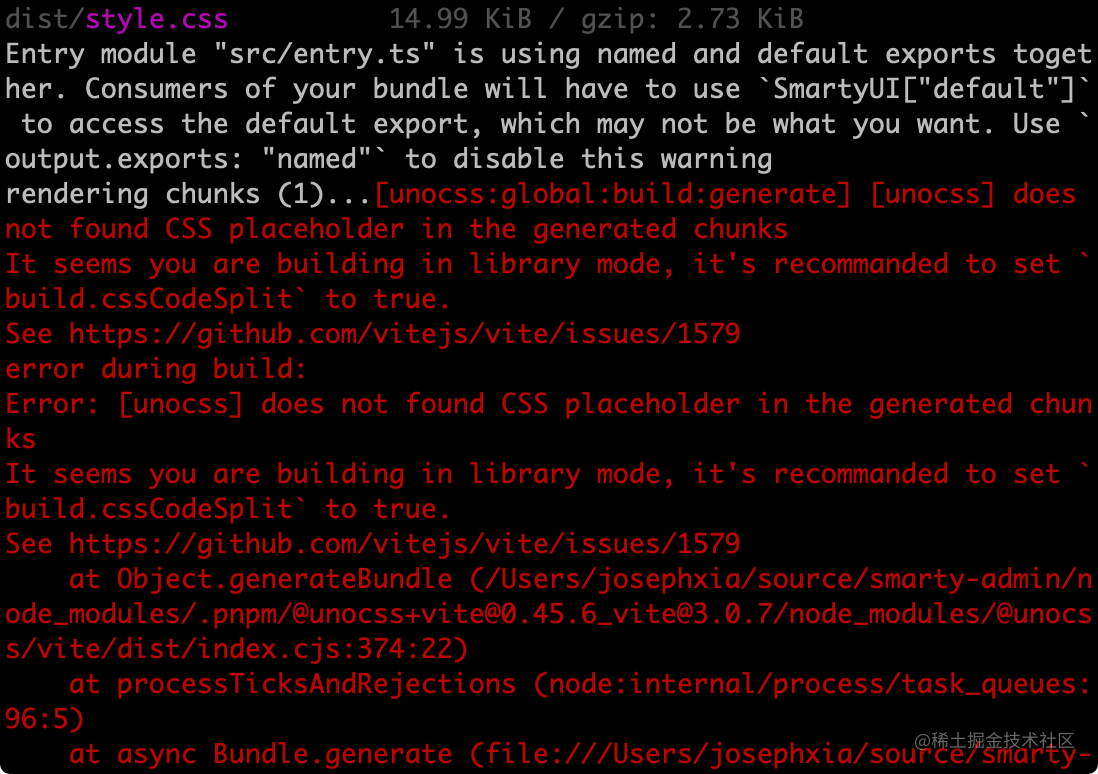Click Object.generateBundle in the stack trace

tap(284, 579)
